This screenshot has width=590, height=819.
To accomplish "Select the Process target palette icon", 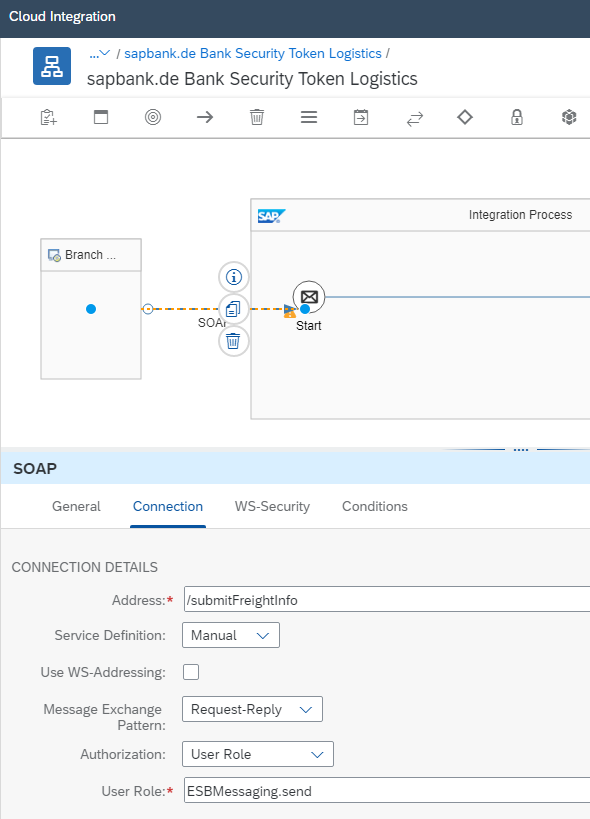I will [153, 117].
